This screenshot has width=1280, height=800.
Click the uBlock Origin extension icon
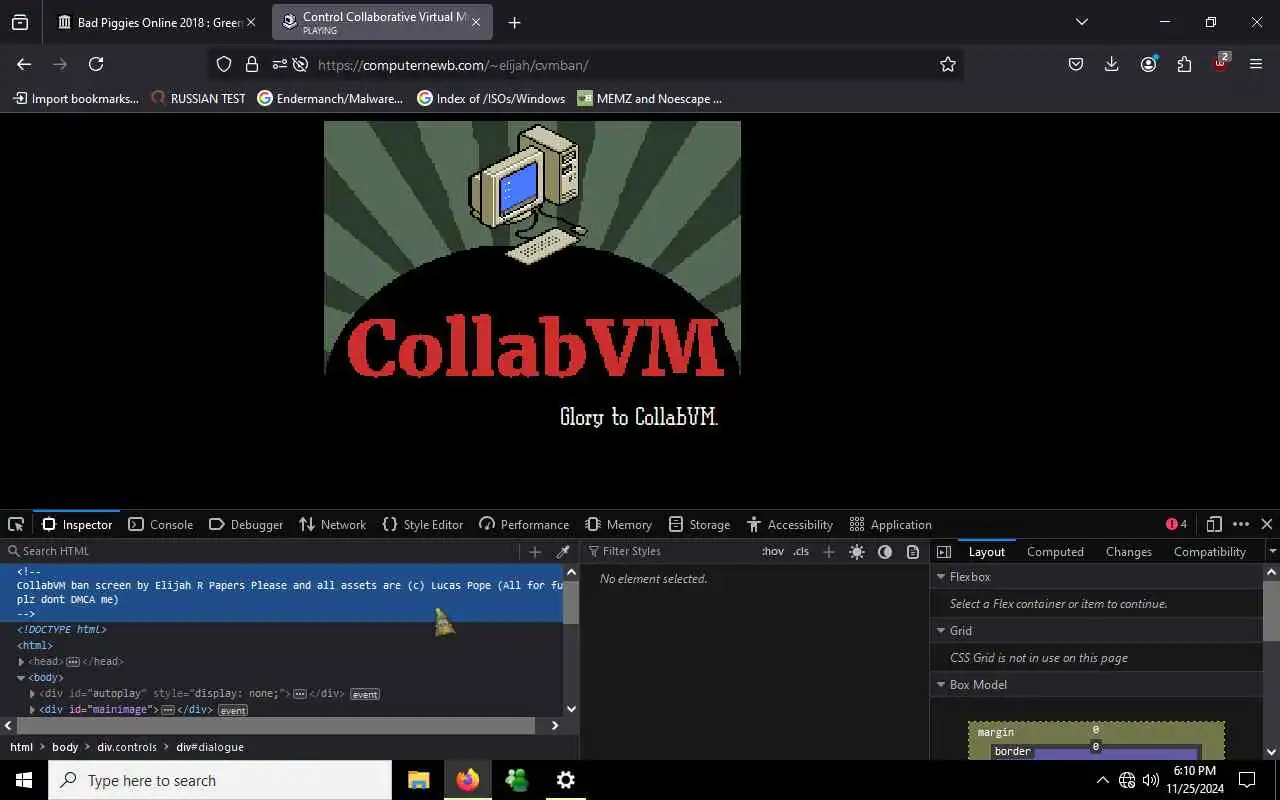coord(1221,63)
